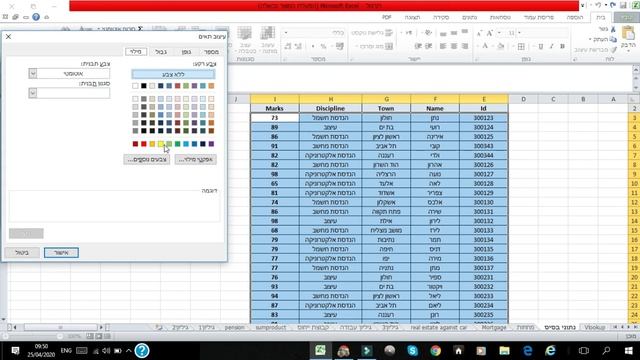Pick the black swatch in theme colors row
The width and height of the screenshot is (640, 360).
(x=144, y=86)
